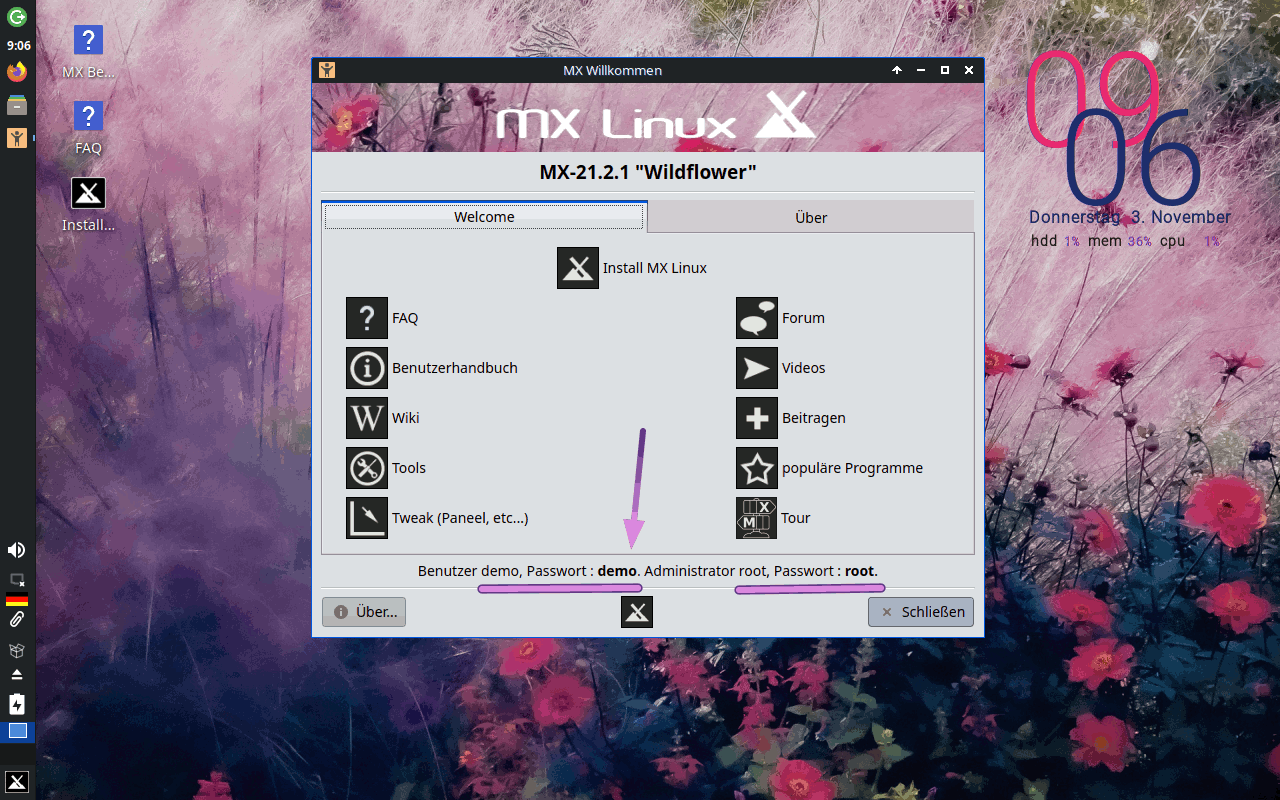Image resolution: width=1280 pixels, height=800 pixels.
Task: Maximize the MX Willkommen window
Action: 945,70
